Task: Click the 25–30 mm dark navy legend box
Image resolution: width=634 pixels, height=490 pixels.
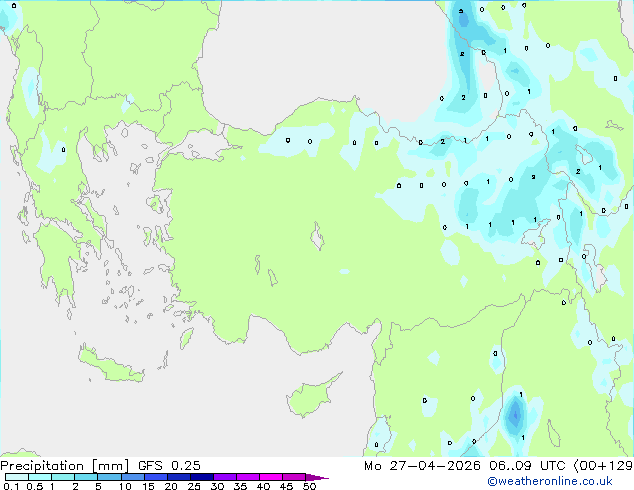Action: 201,477
